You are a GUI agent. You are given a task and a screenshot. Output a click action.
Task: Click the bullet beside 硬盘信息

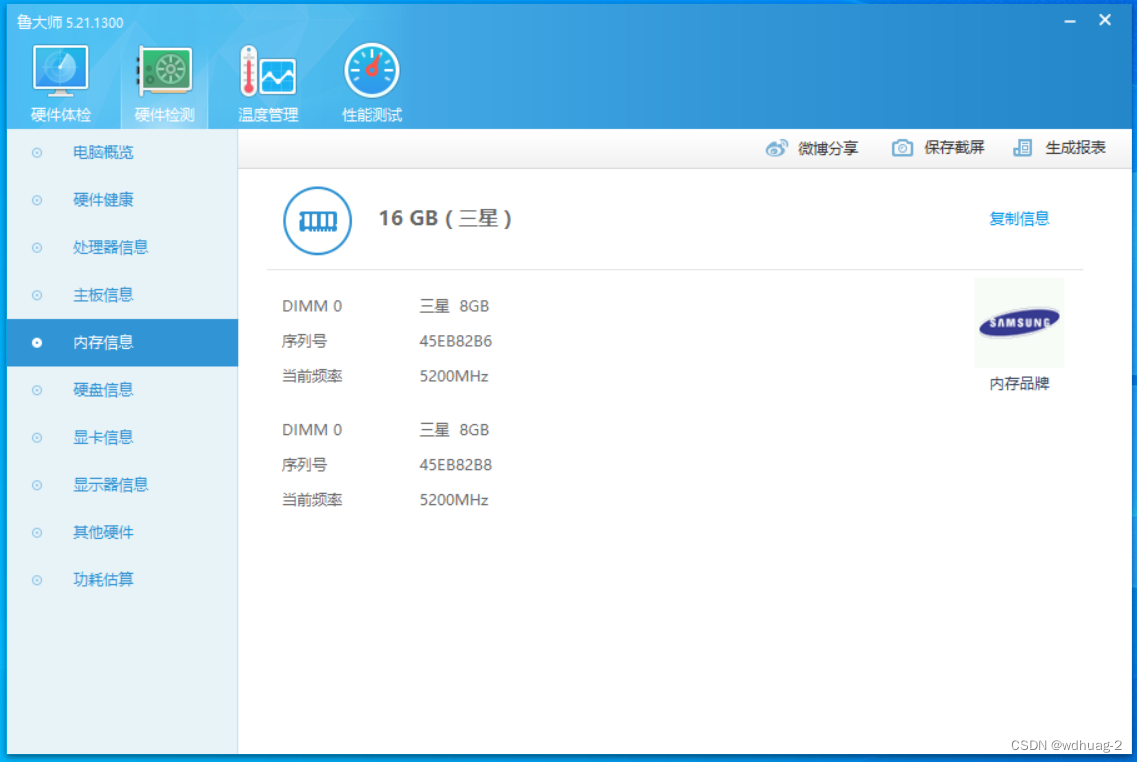[x=37, y=390]
